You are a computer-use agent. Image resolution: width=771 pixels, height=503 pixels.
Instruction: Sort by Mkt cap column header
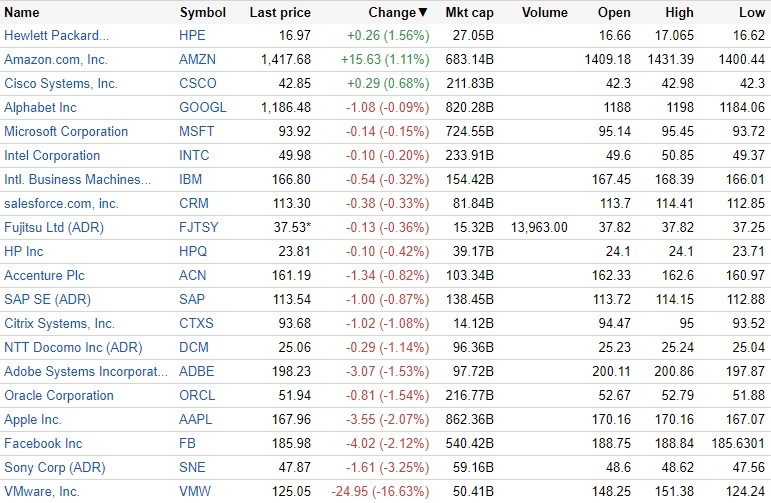click(464, 13)
